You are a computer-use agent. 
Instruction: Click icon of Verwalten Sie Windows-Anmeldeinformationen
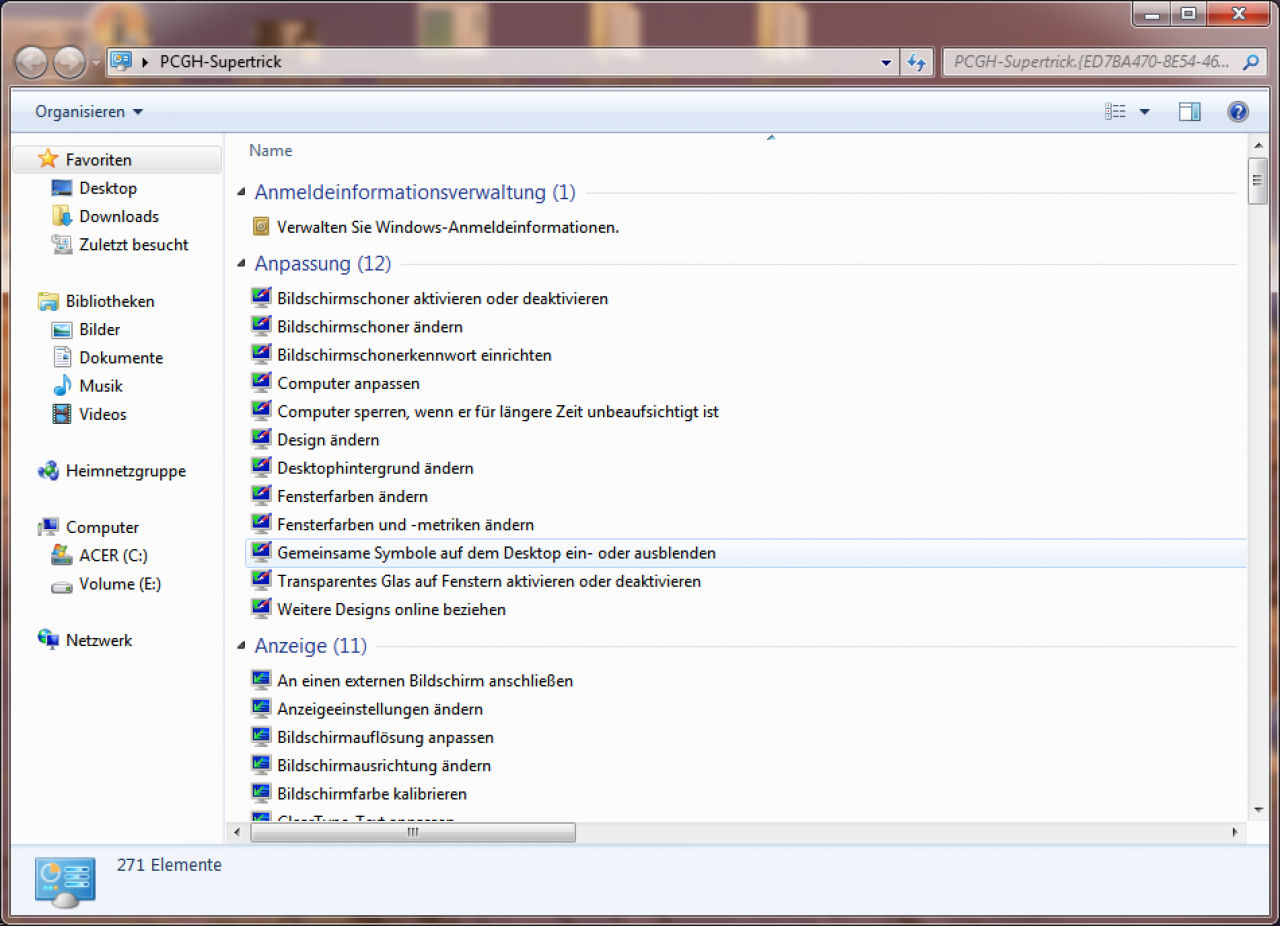(x=261, y=227)
